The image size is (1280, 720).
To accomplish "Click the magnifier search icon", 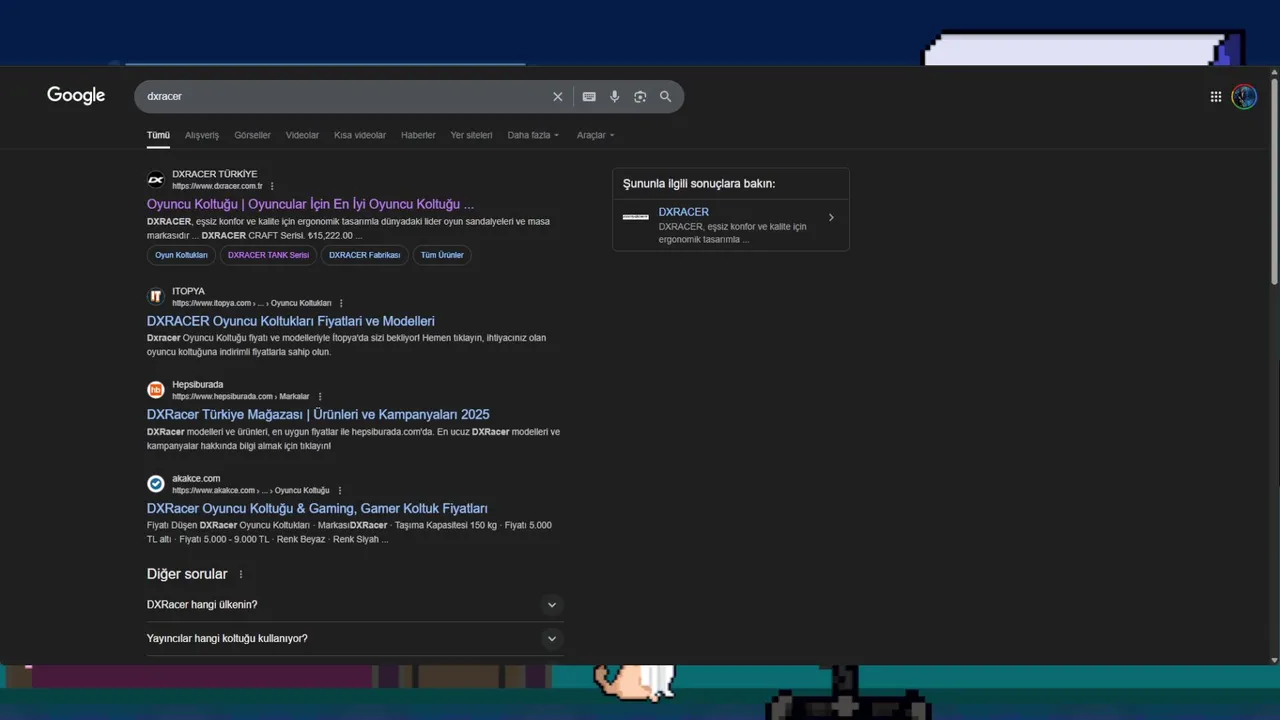I will 666,97.
